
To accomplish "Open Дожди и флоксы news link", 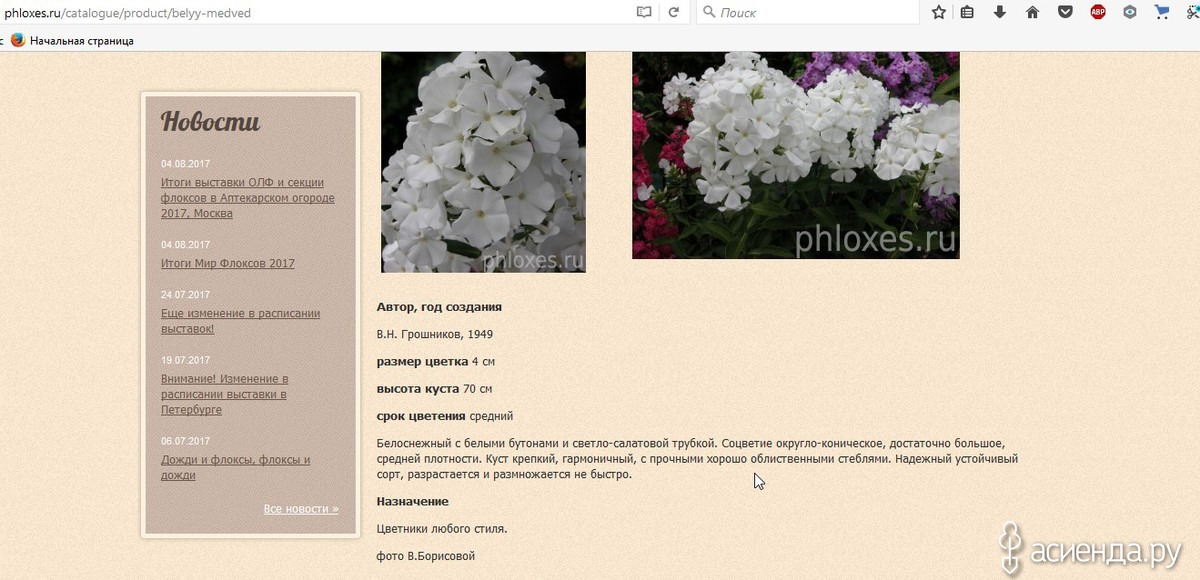I will [x=235, y=467].
